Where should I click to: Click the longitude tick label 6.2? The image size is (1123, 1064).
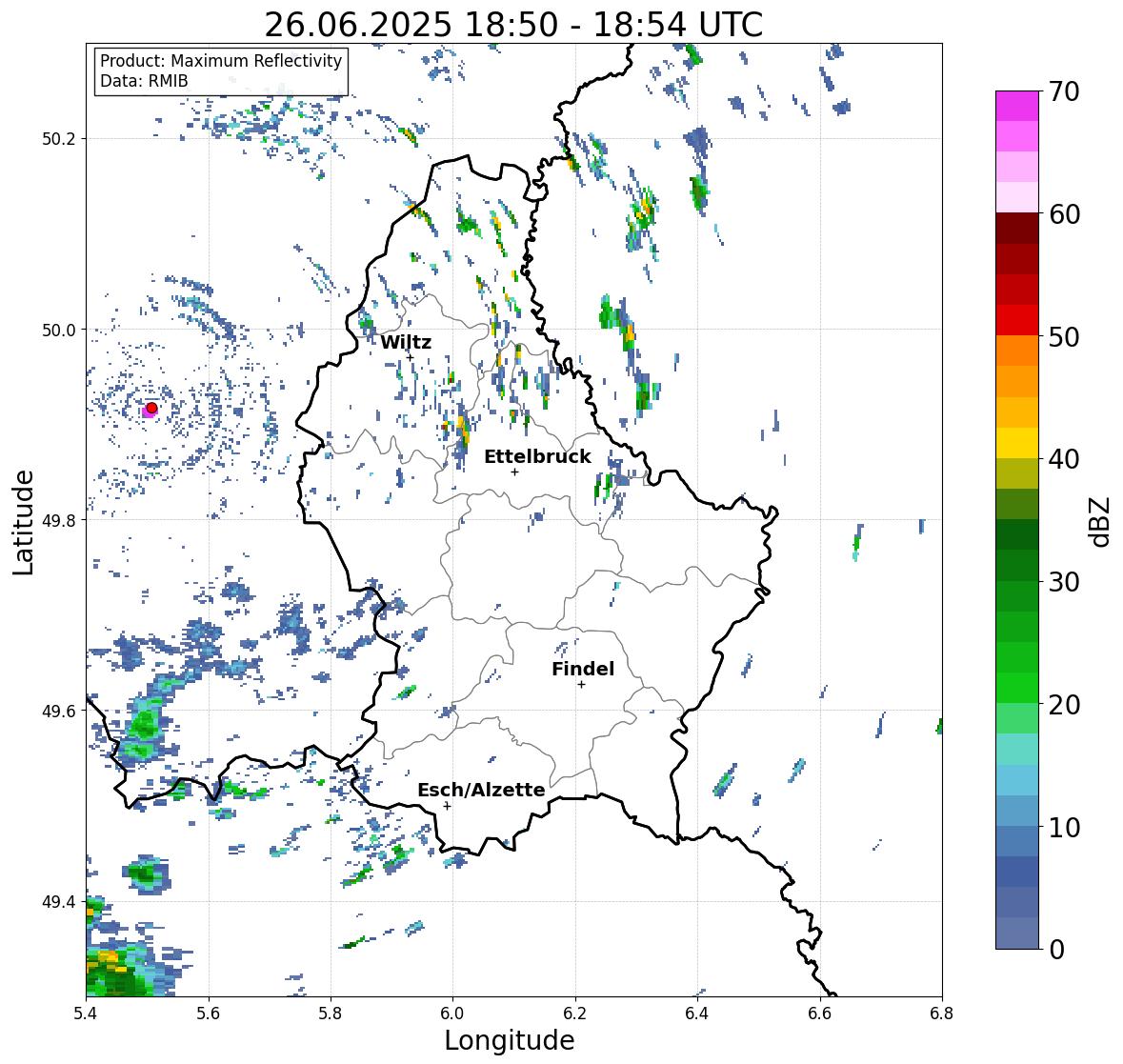pyautogui.click(x=575, y=1013)
